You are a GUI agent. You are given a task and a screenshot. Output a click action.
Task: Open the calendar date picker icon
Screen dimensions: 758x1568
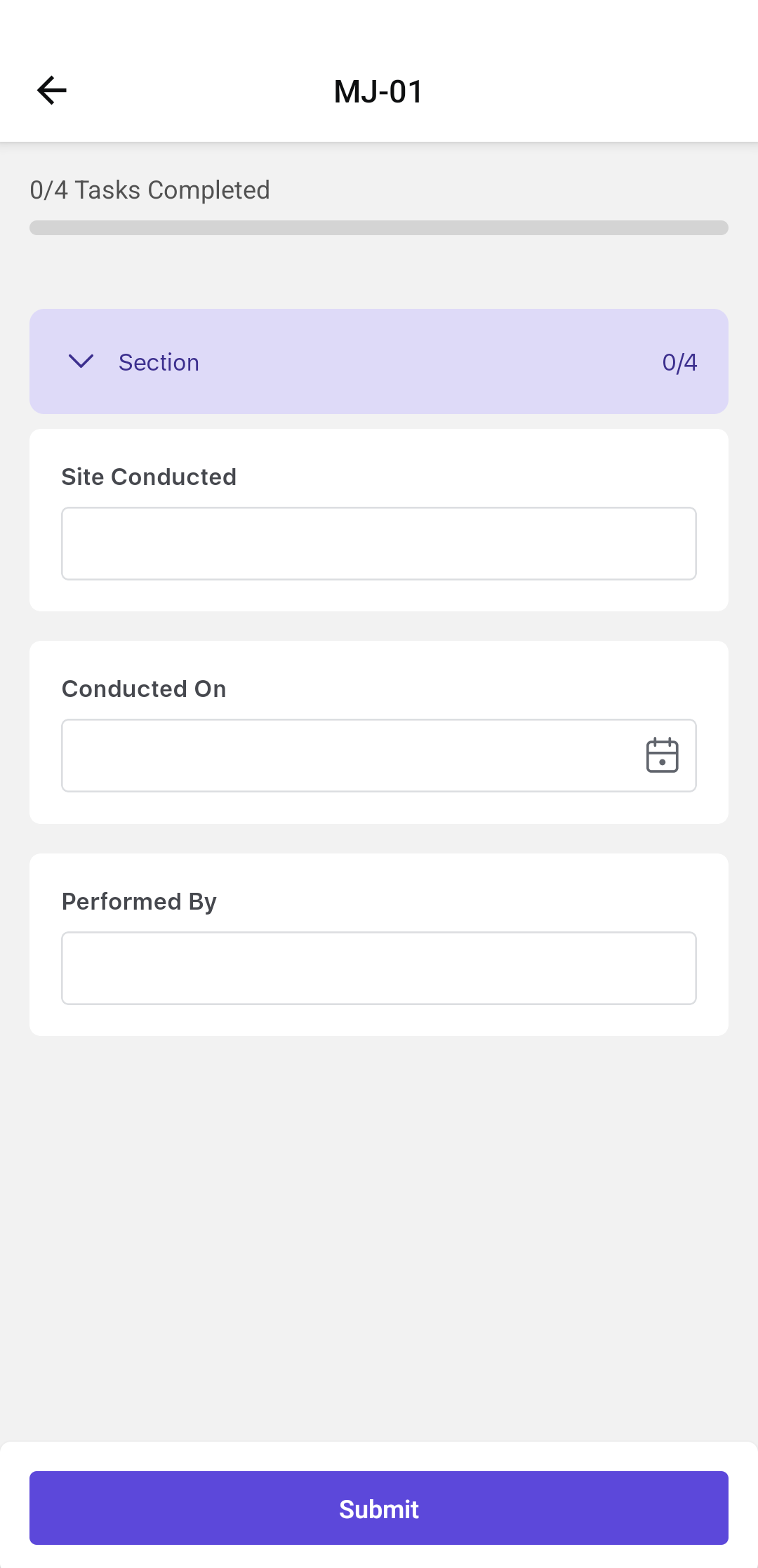click(662, 755)
